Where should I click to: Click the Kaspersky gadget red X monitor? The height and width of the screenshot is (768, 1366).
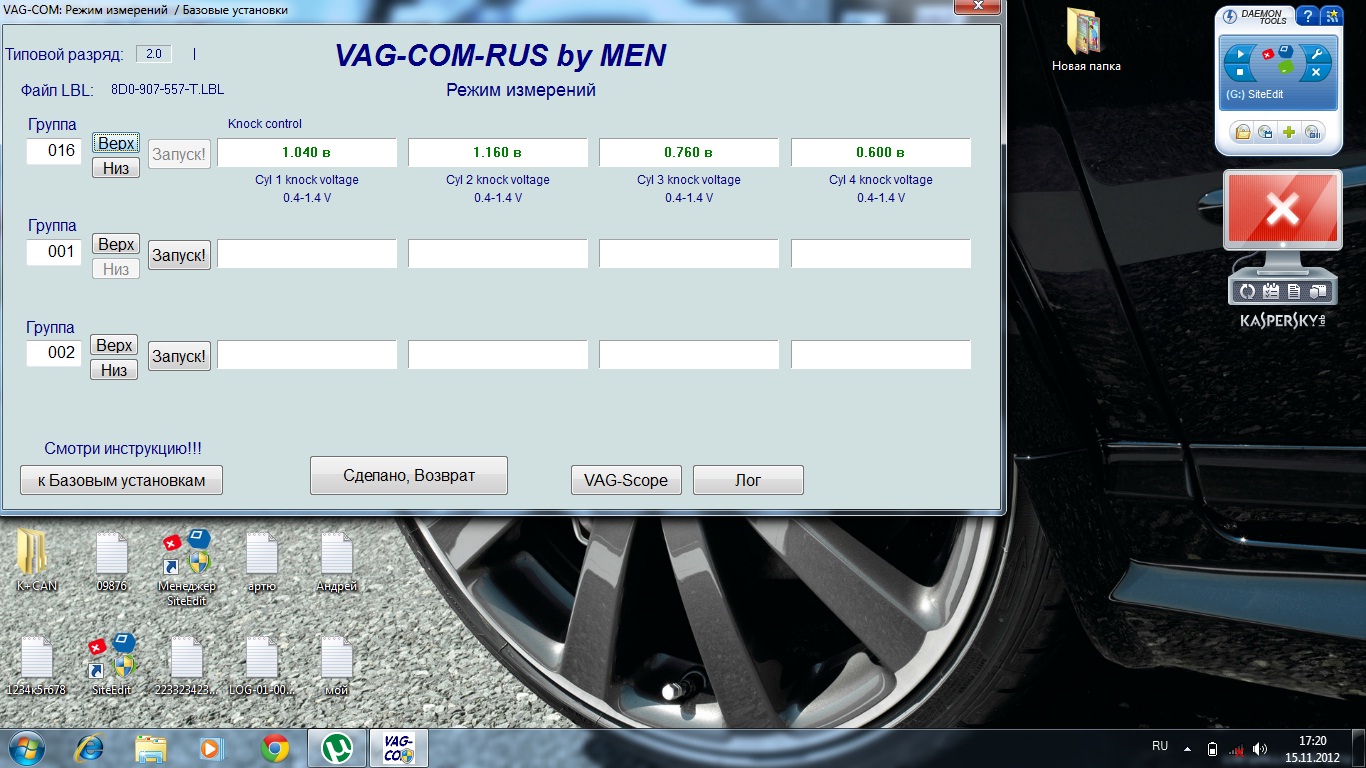(1282, 212)
